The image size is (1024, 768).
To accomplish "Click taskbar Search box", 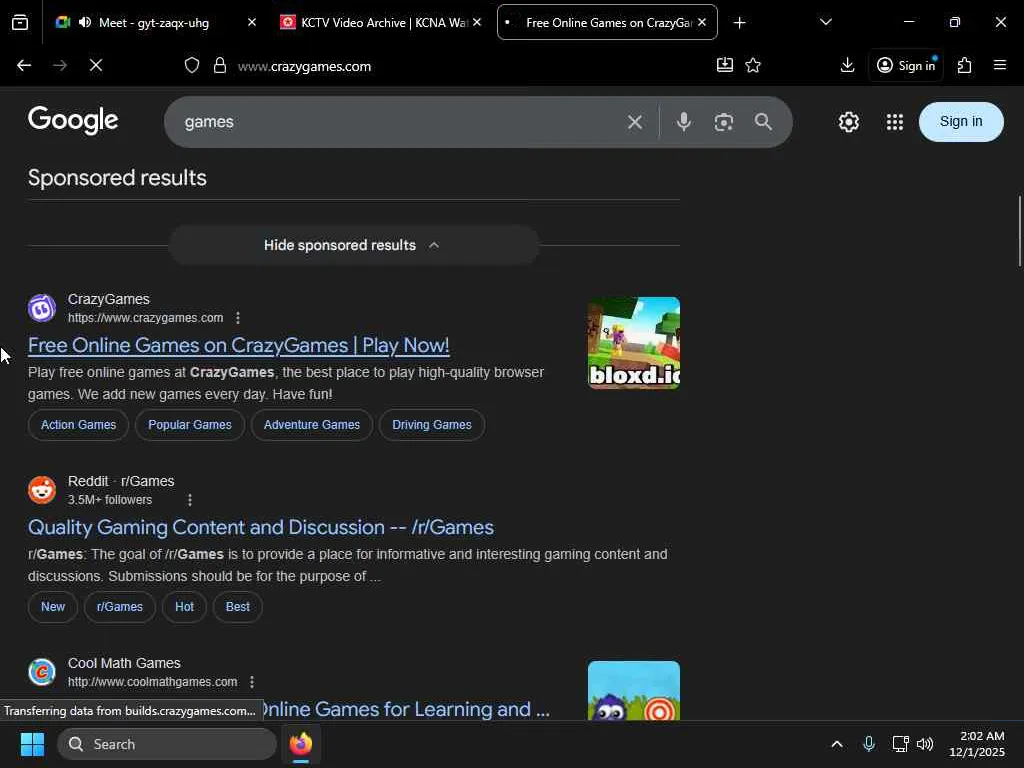I will [x=167, y=744].
